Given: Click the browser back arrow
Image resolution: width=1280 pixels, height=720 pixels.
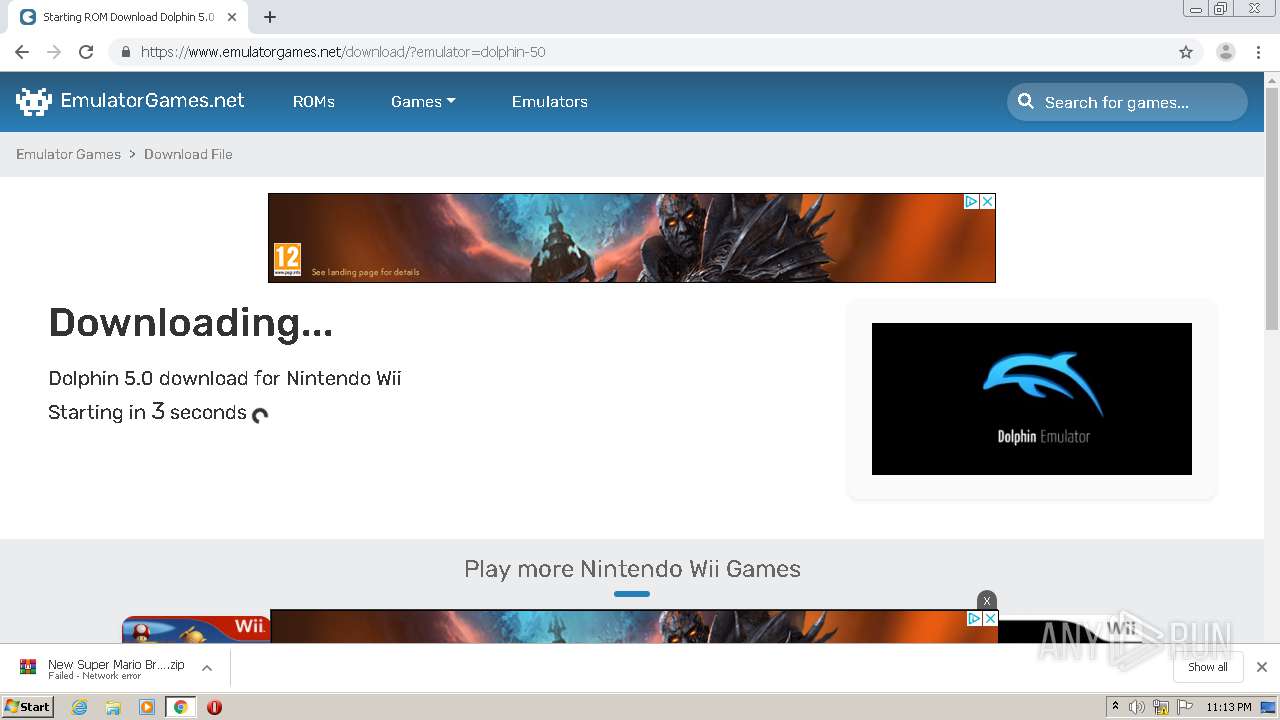Looking at the screenshot, I should pyautogui.click(x=22, y=52).
